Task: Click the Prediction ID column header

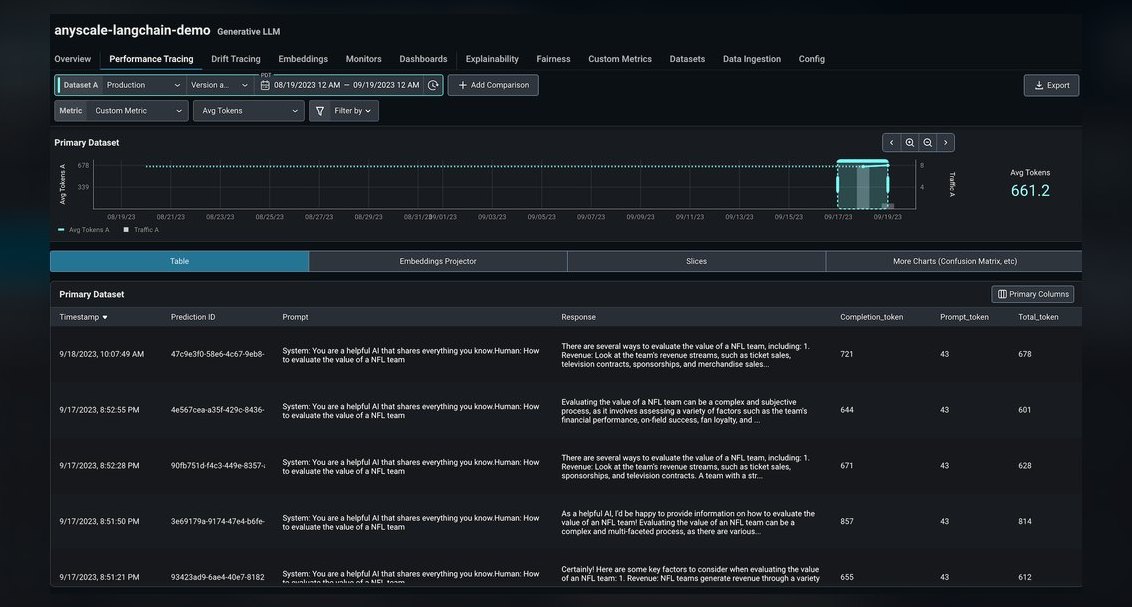Action: tap(193, 318)
